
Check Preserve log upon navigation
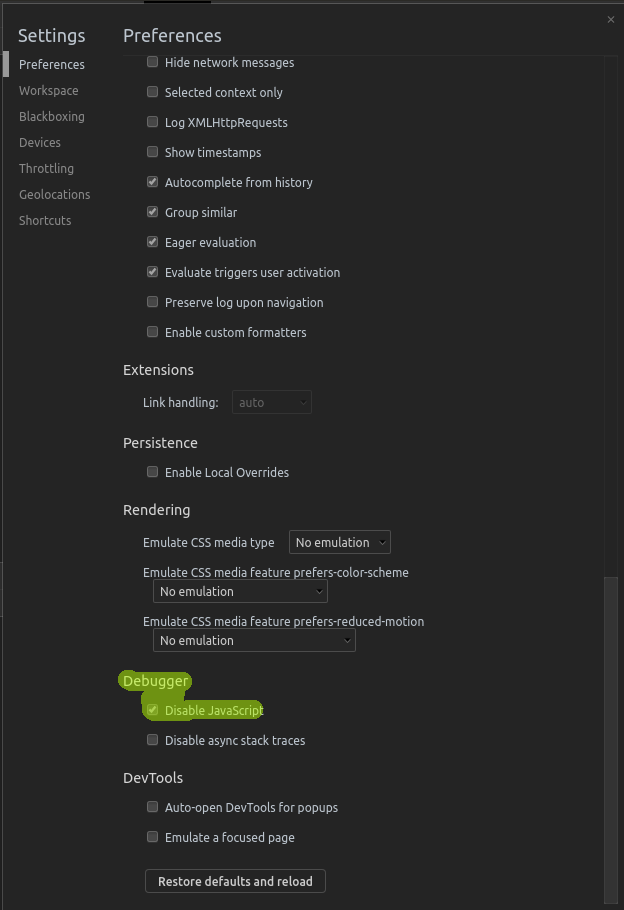(153, 302)
